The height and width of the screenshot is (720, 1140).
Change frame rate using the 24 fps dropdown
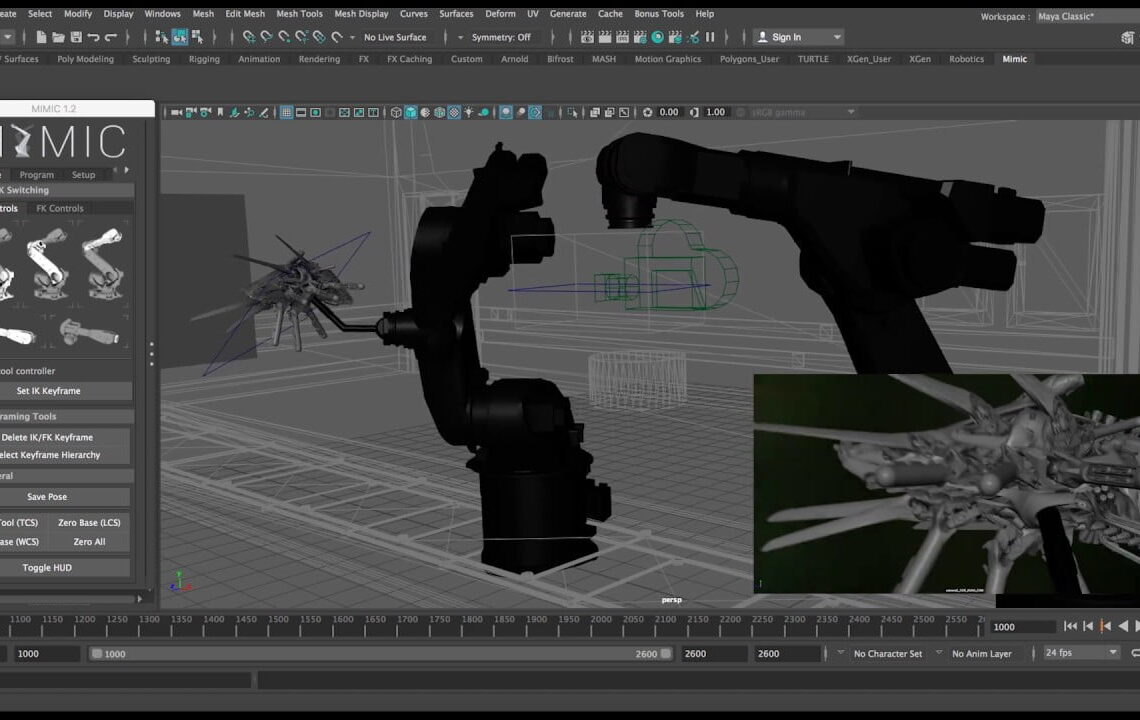pyautogui.click(x=1078, y=653)
